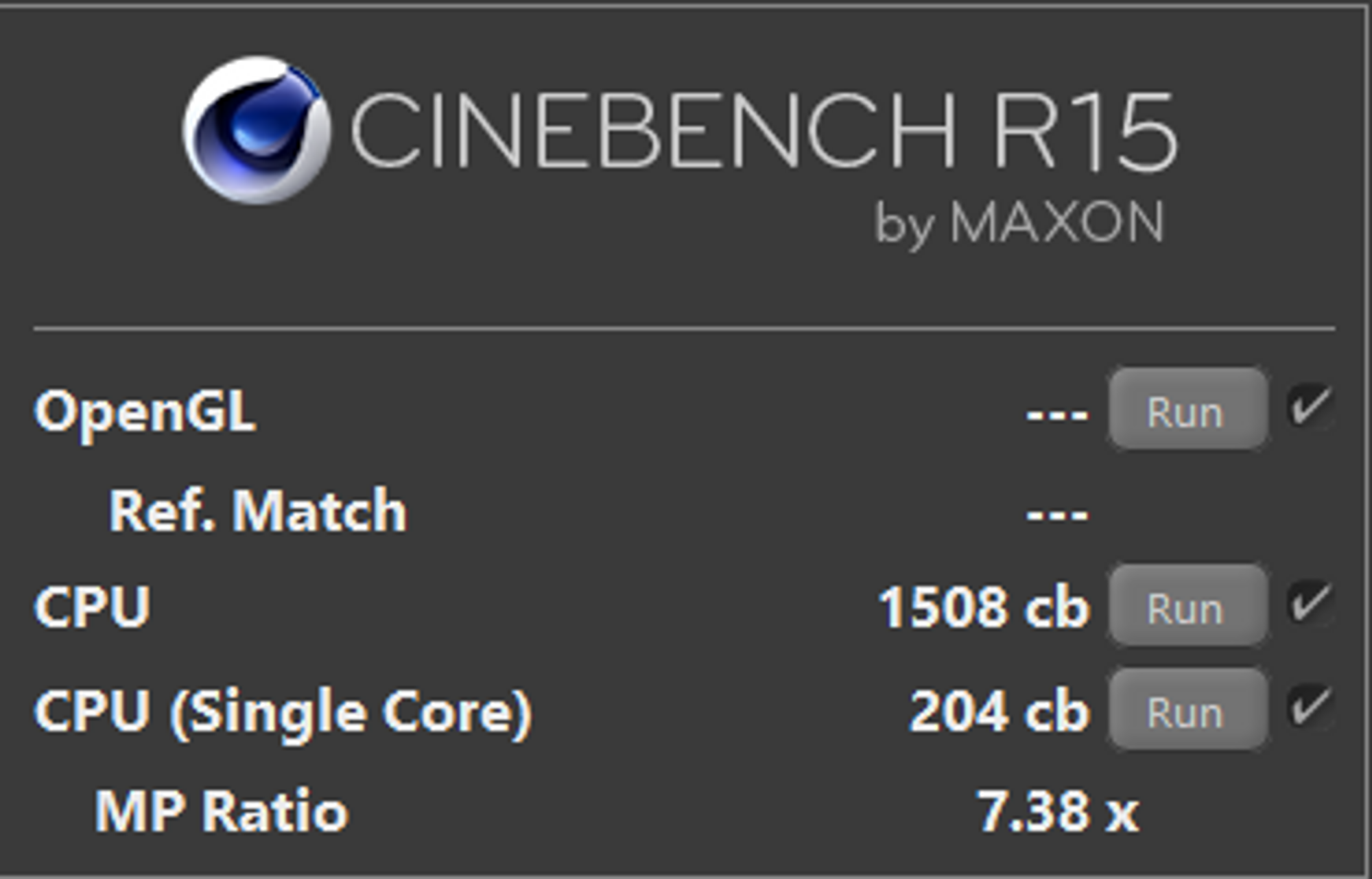Click the 204 cb single core score

(1000, 712)
